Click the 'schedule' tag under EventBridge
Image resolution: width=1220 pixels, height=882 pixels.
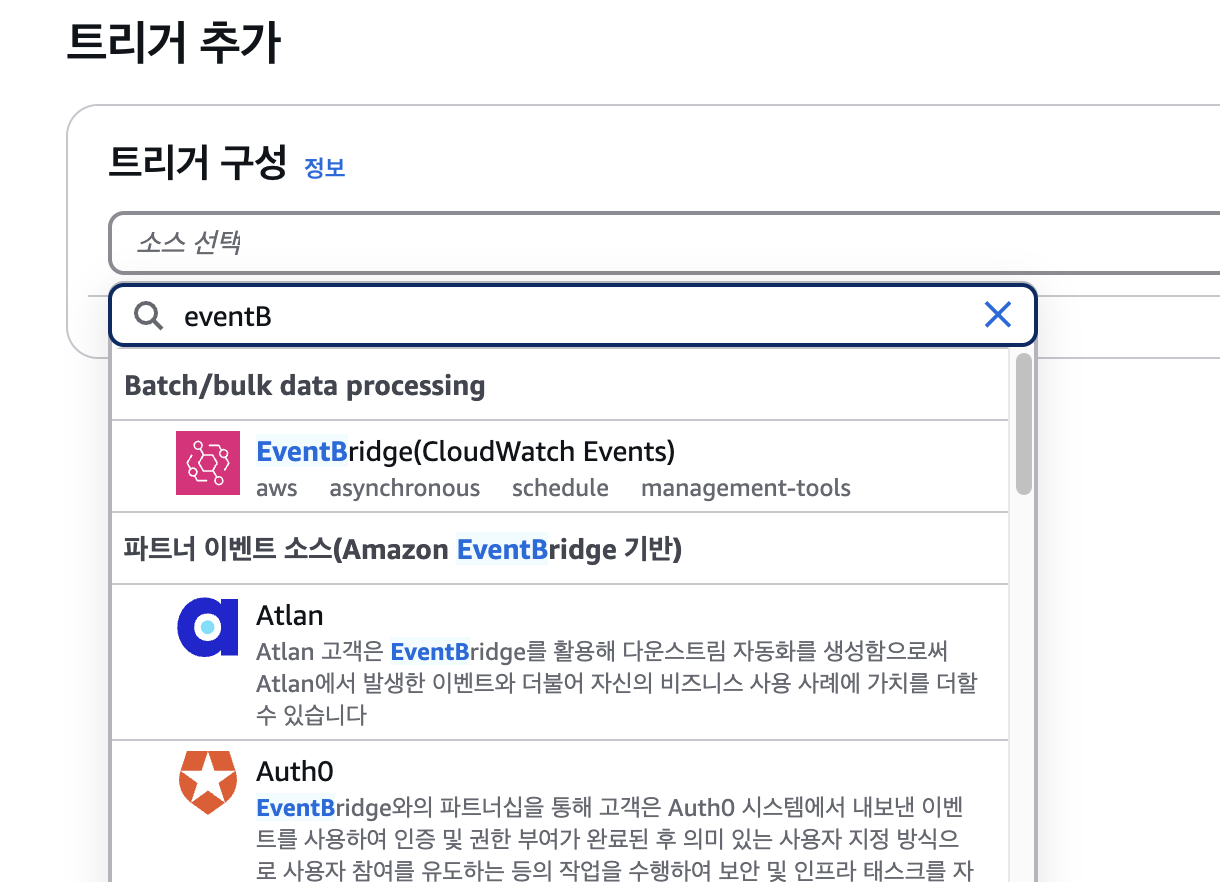pyautogui.click(x=560, y=488)
